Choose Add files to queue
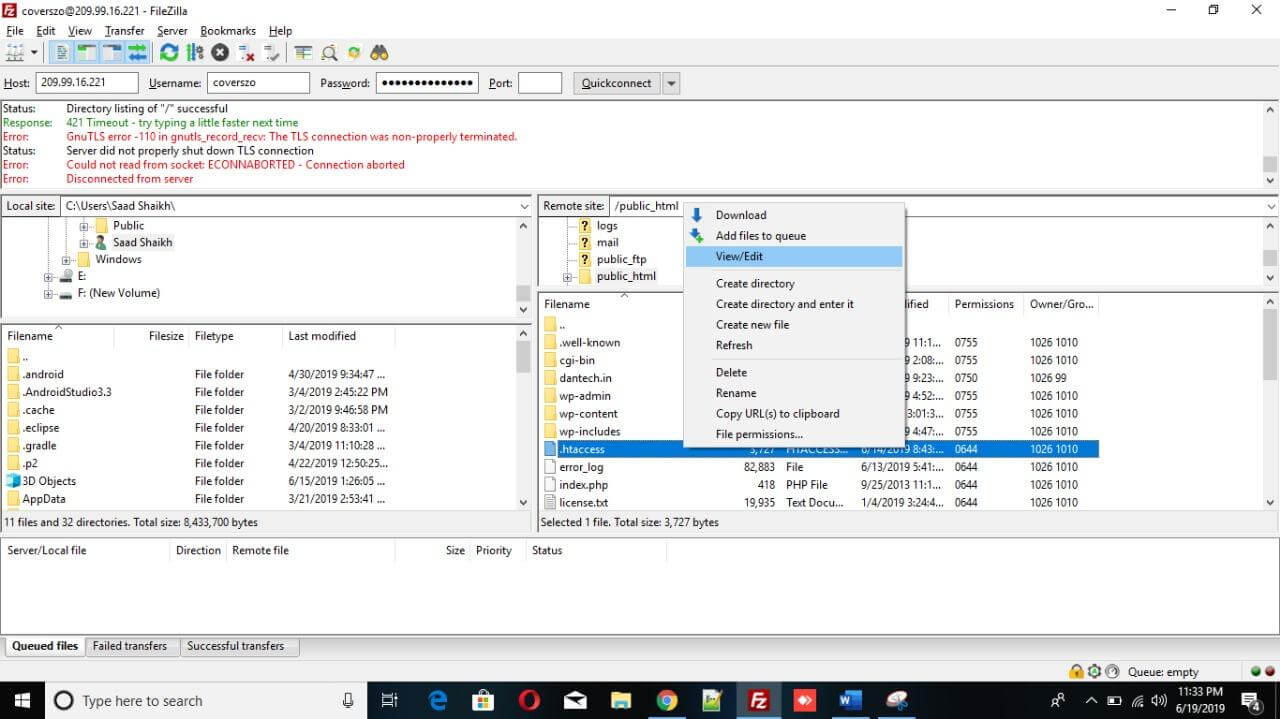This screenshot has width=1280, height=719. coord(794,236)
